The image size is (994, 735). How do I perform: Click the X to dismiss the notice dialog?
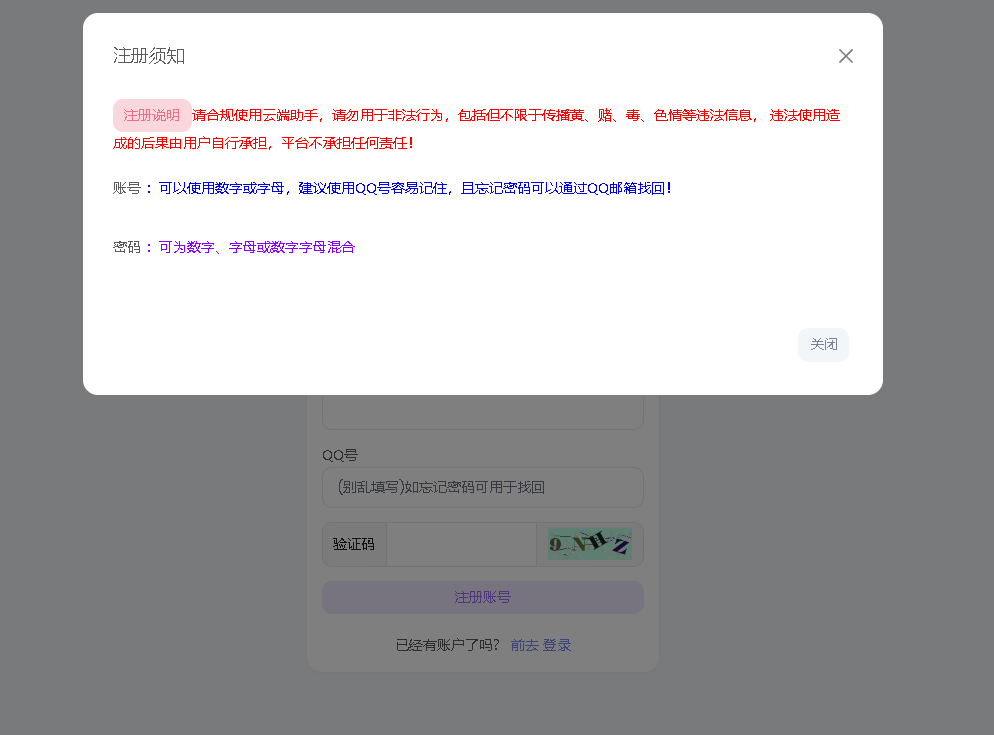coord(846,56)
